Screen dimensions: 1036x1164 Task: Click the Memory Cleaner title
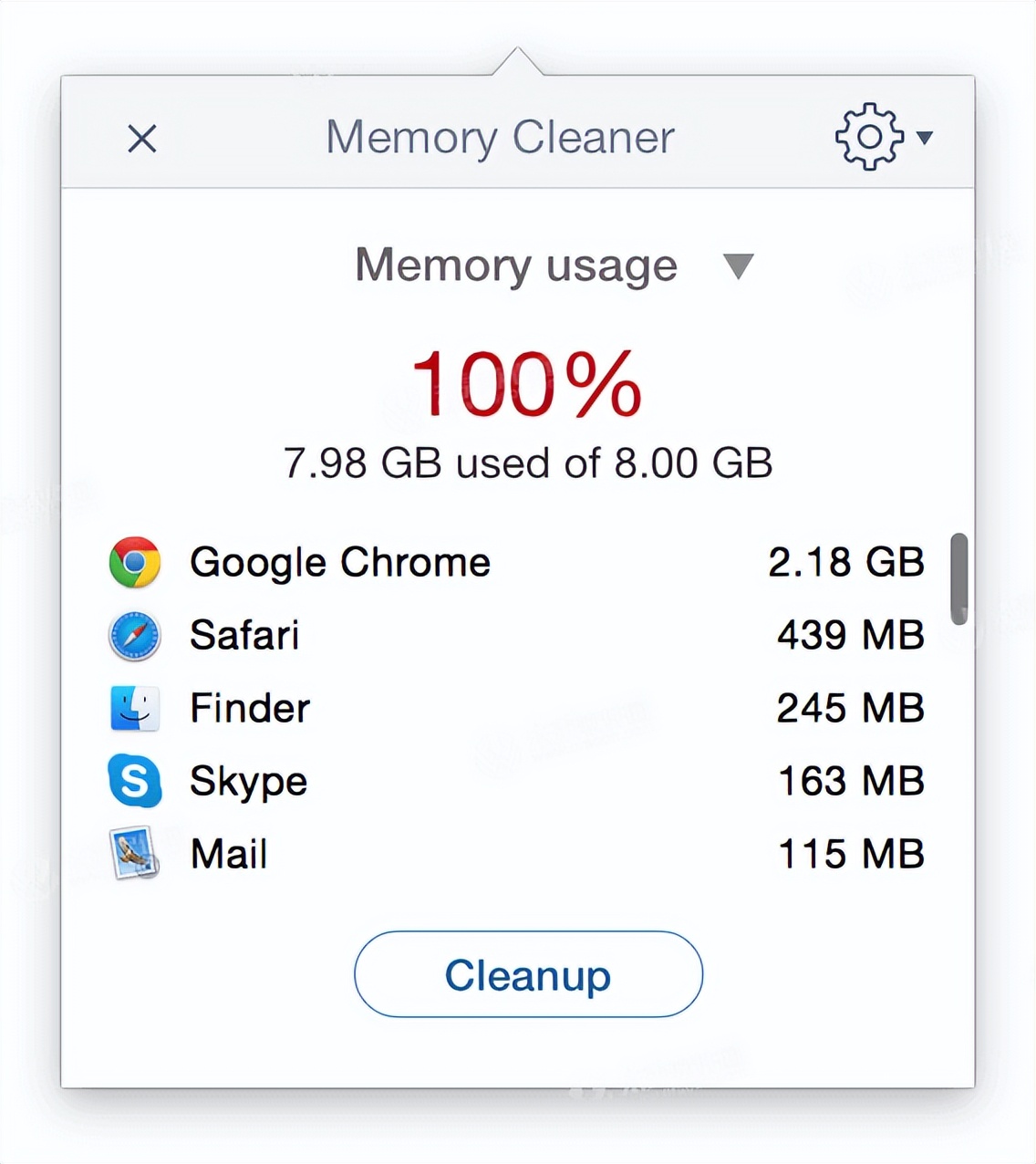click(x=500, y=138)
